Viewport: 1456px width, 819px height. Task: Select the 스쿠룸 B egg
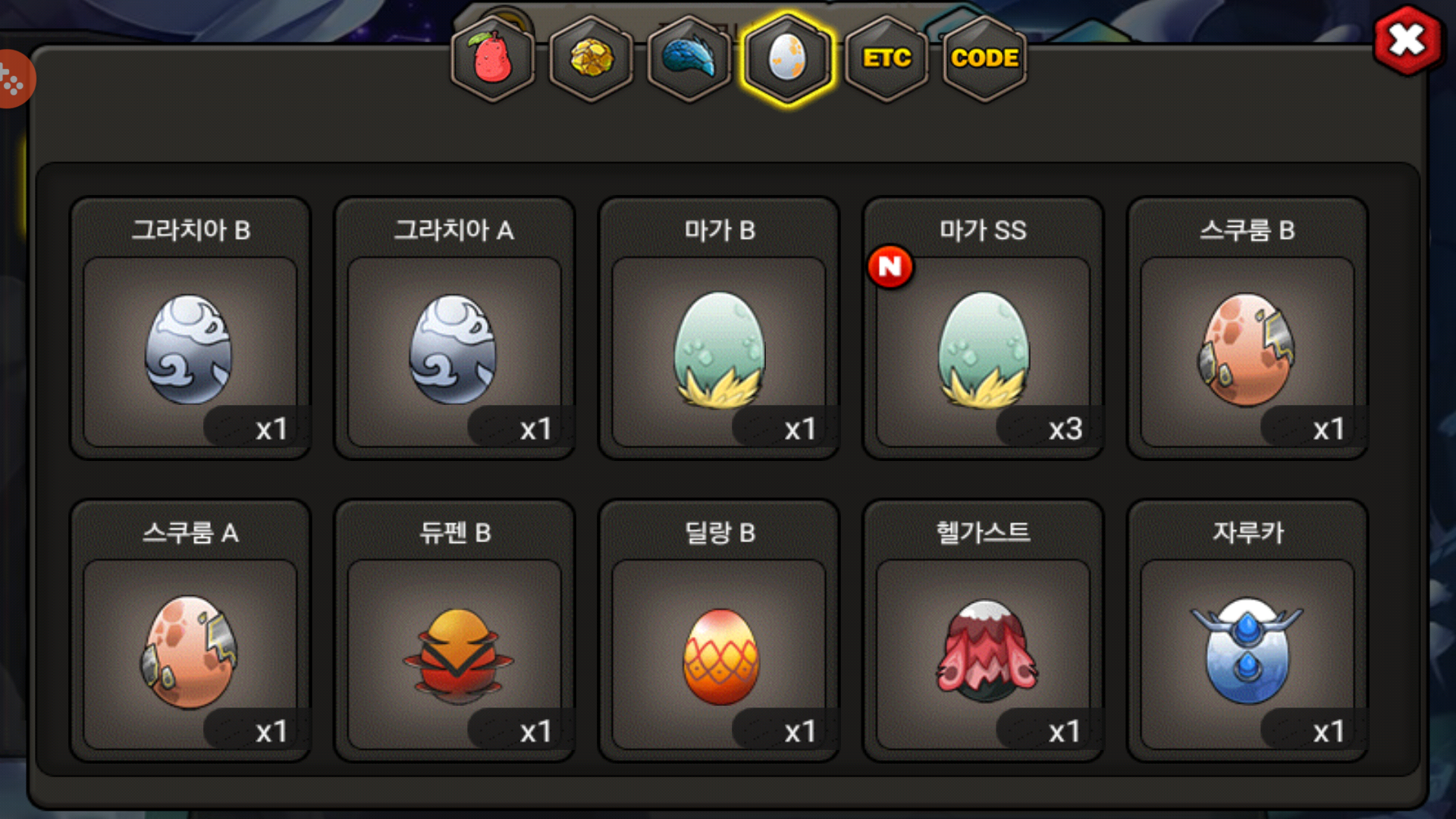[x=1247, y=328]
